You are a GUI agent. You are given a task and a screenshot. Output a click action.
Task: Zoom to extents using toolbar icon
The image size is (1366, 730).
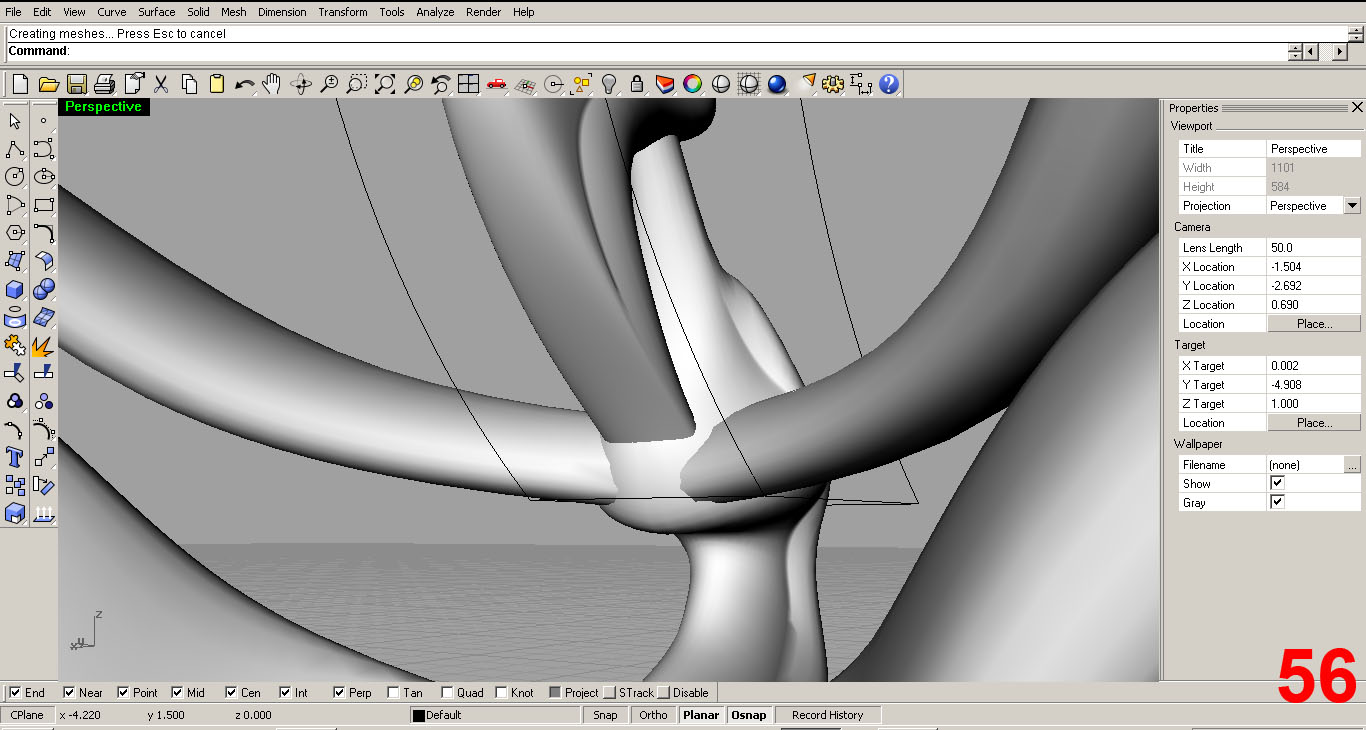click(385, 84)
